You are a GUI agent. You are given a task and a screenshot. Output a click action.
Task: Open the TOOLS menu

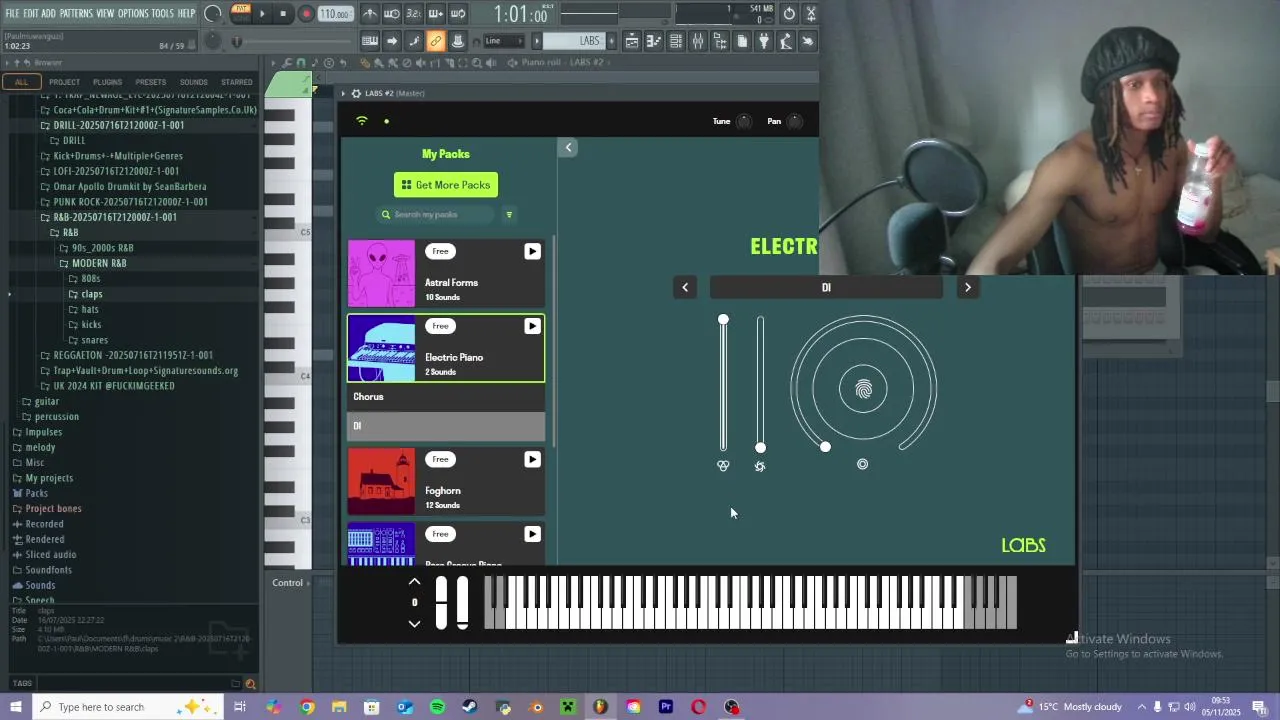163,13
